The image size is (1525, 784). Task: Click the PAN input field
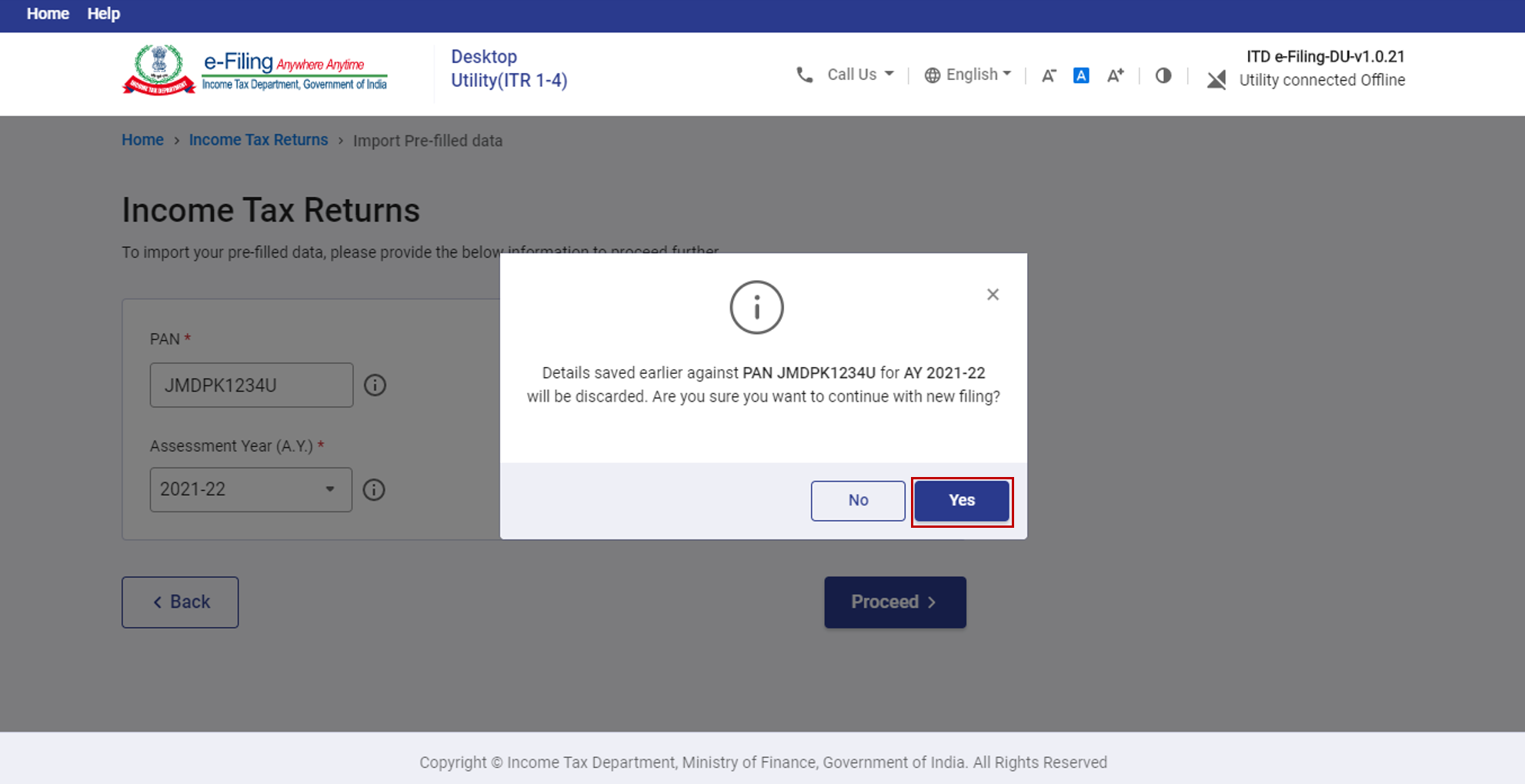tap(252, 385)
